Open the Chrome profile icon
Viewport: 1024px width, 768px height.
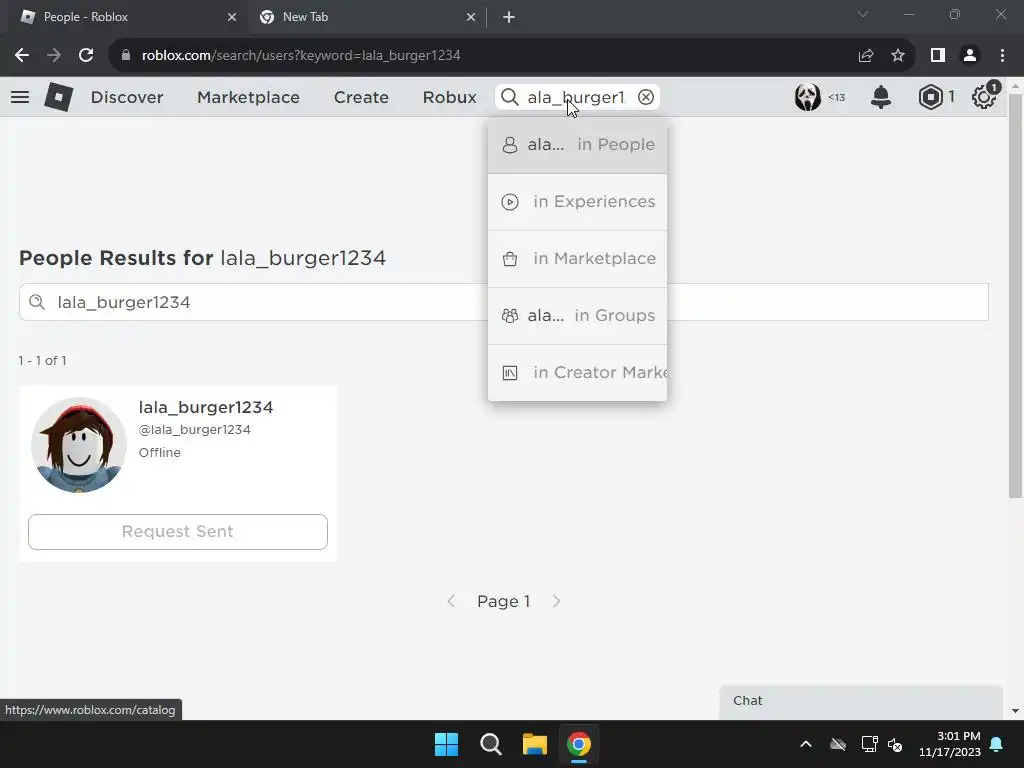[970, 56]
